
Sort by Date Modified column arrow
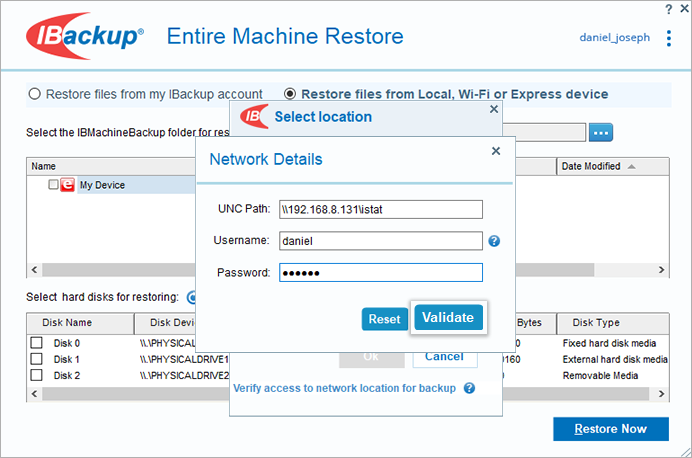(632, 166)
